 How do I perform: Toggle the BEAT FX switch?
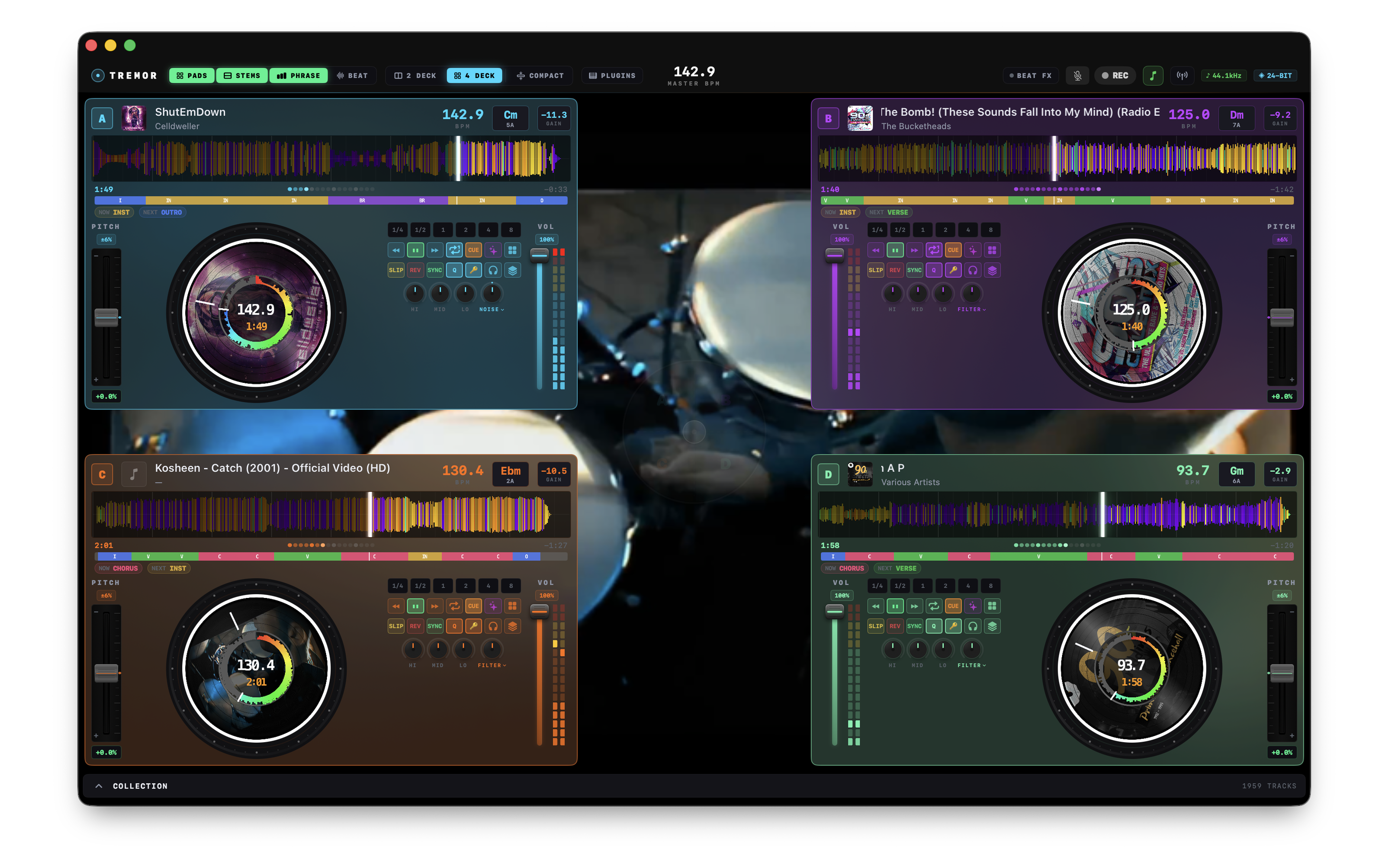(1031, 76)
